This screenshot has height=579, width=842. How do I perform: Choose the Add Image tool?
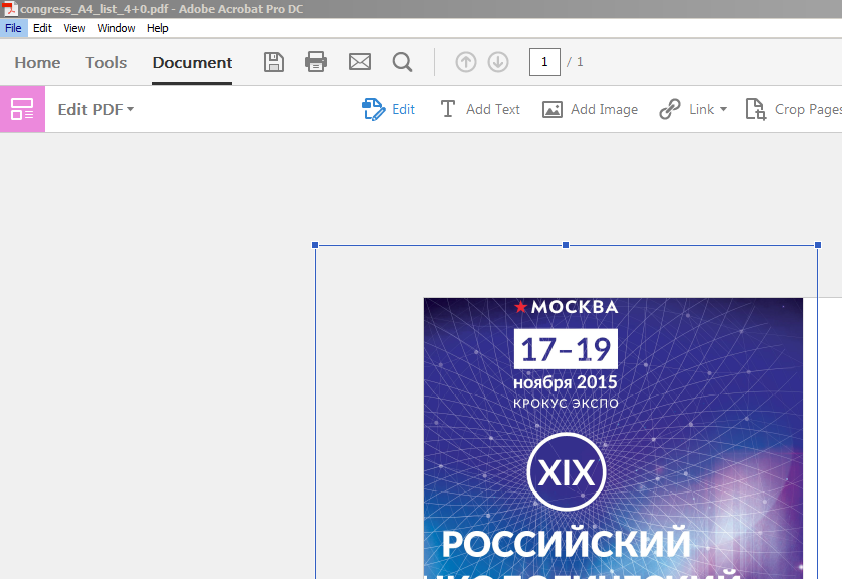coord(590,110)
